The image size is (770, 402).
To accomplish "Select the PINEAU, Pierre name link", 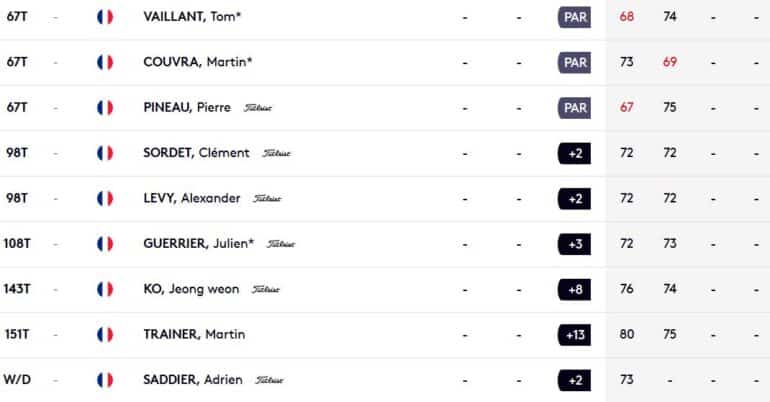I will [x=187, y=107].
